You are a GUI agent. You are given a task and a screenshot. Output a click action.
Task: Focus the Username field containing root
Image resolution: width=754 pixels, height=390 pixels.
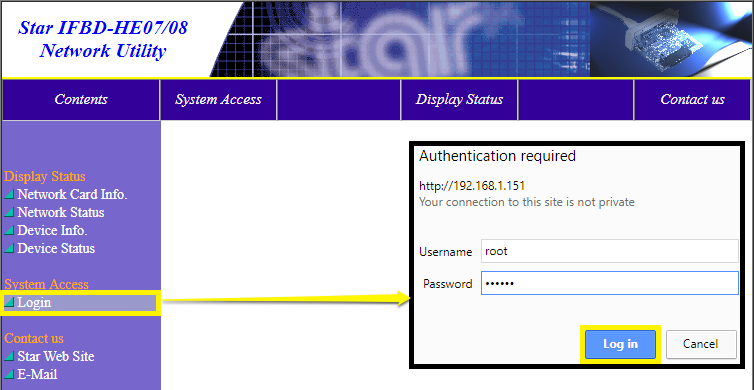click(x=609, y=251)
